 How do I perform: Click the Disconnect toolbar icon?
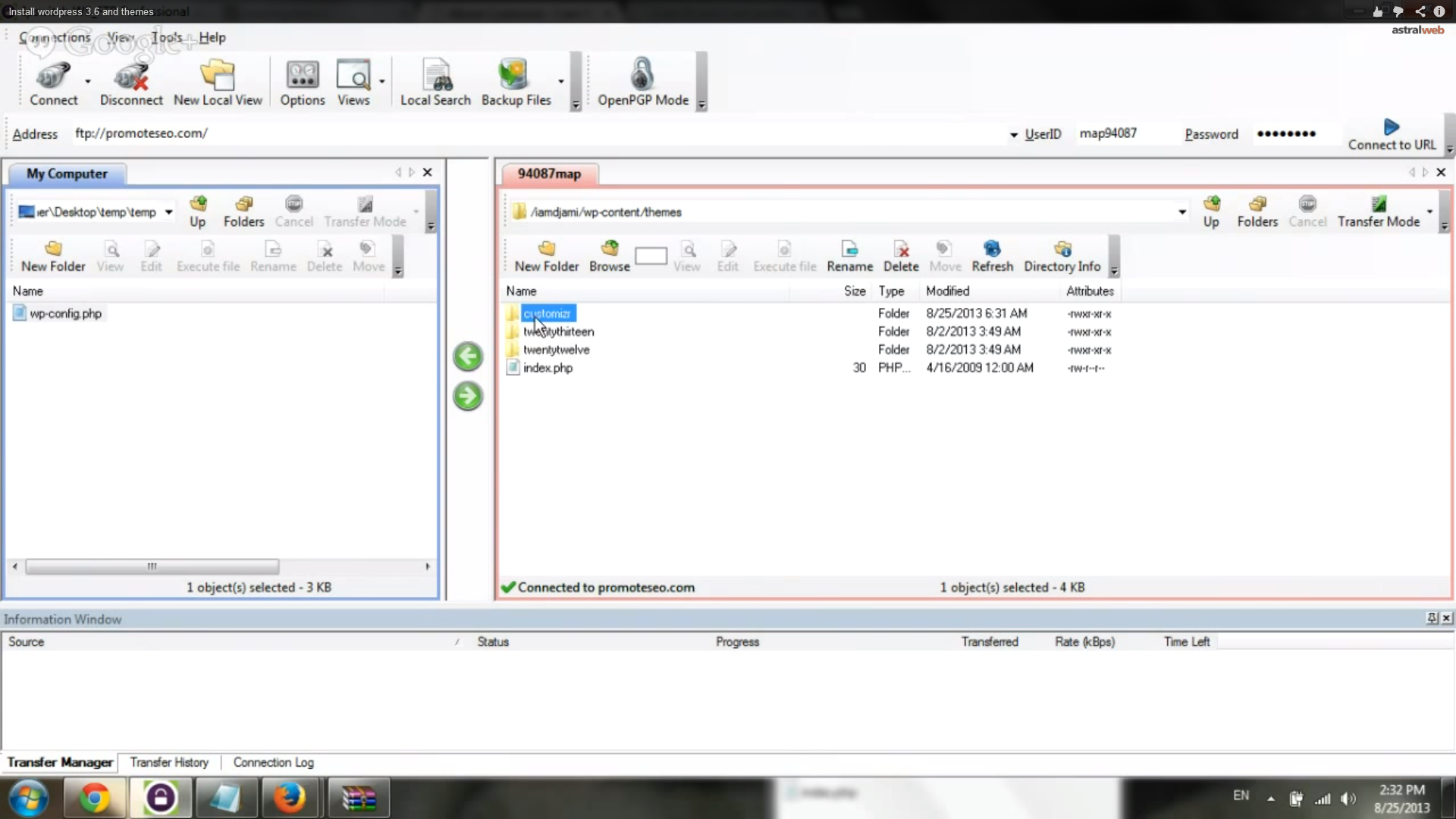(x=131, y=83)
